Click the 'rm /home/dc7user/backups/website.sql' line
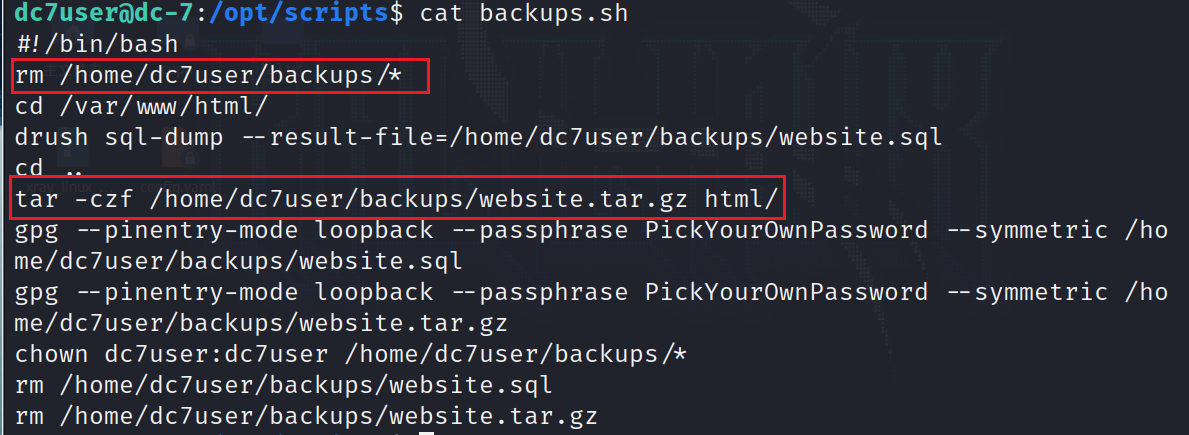 coord(284,386)
